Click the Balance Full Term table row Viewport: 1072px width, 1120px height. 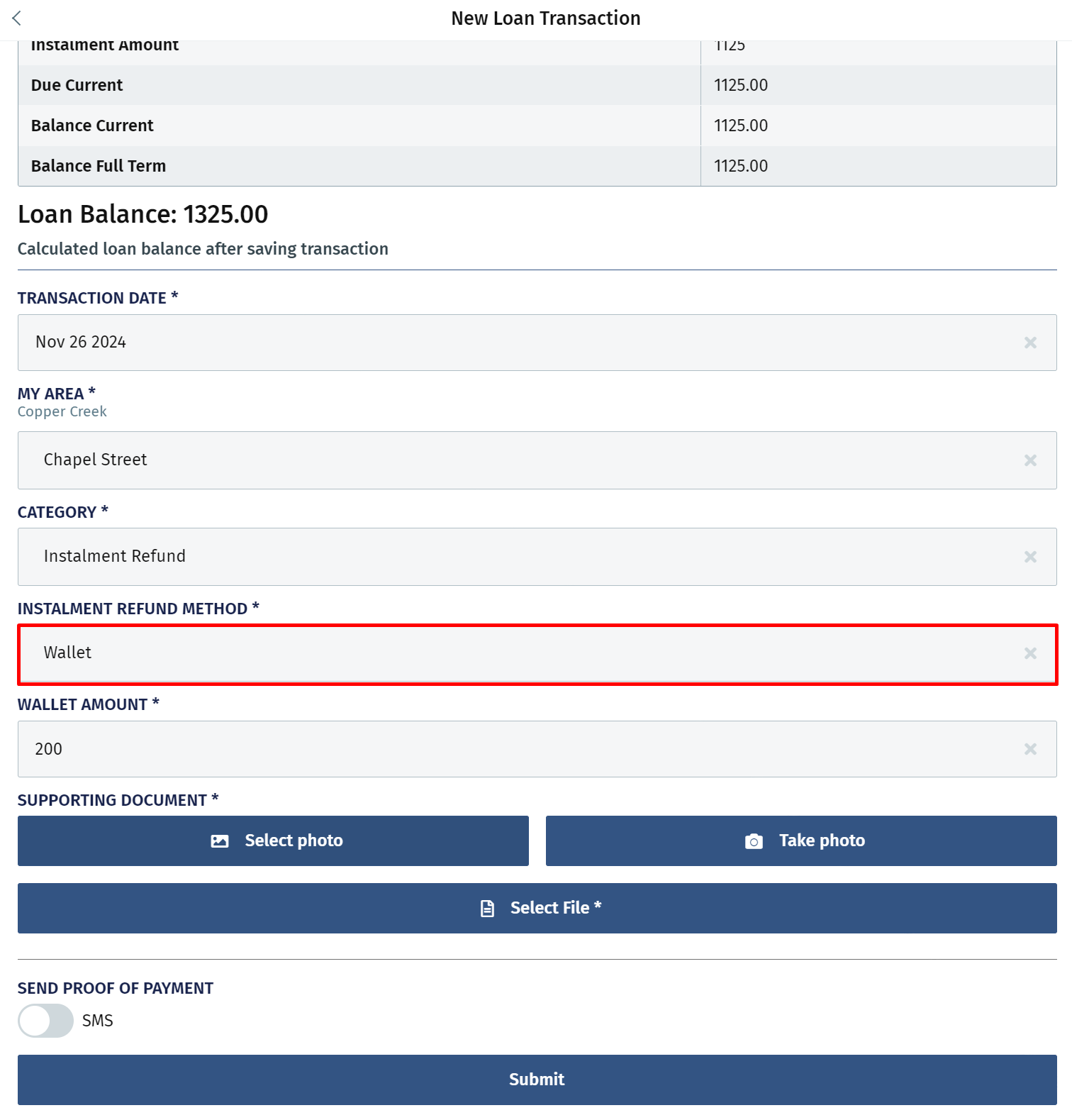[x=537, y=166]
